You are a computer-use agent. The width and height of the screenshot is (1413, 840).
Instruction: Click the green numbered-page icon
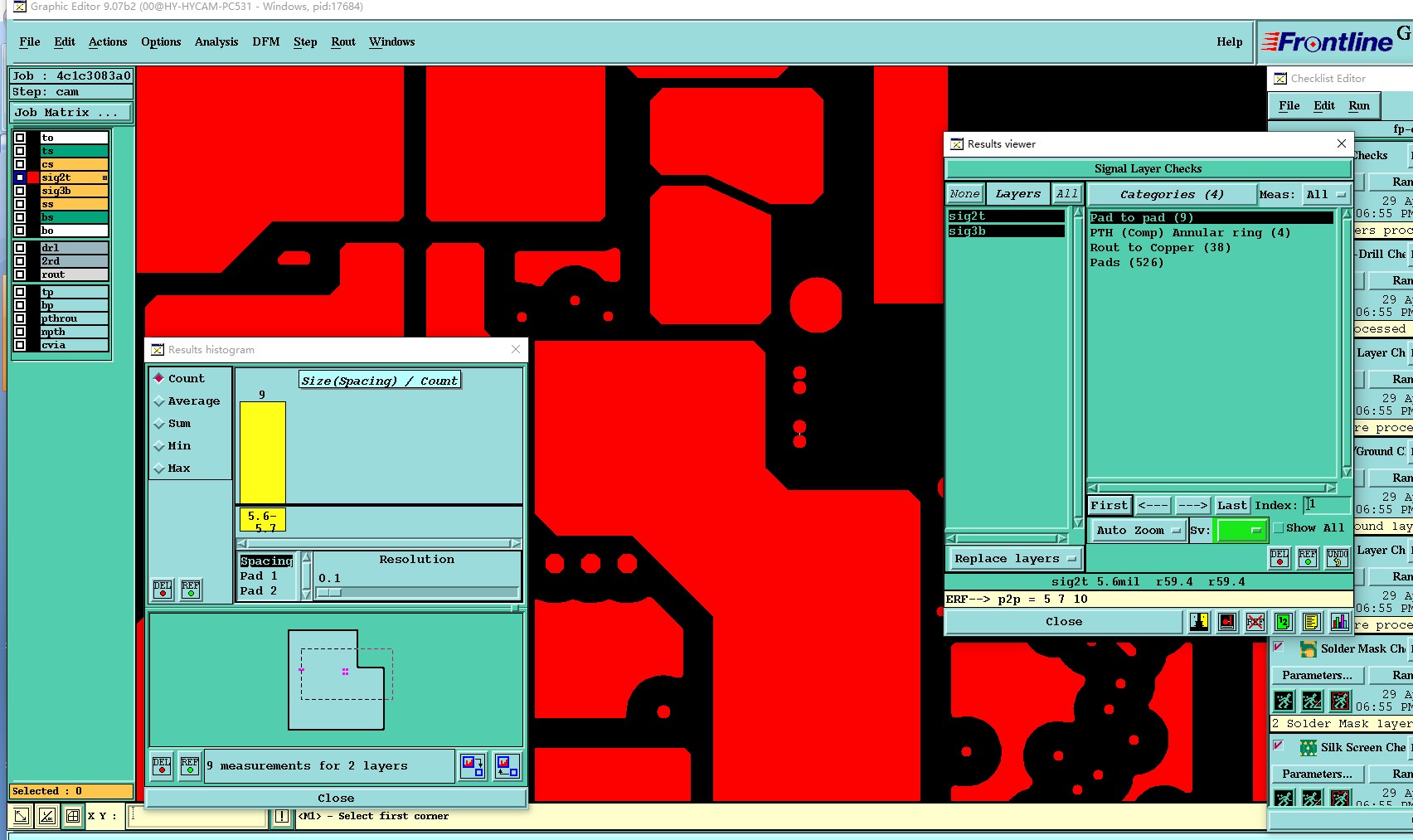coord(1284,622)
